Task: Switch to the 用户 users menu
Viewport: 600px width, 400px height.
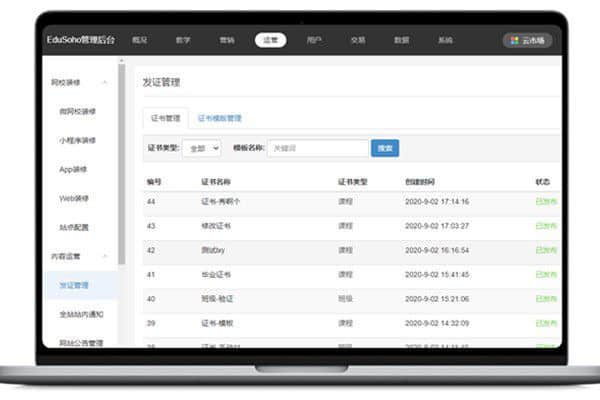Action: (x=314, y=40)
